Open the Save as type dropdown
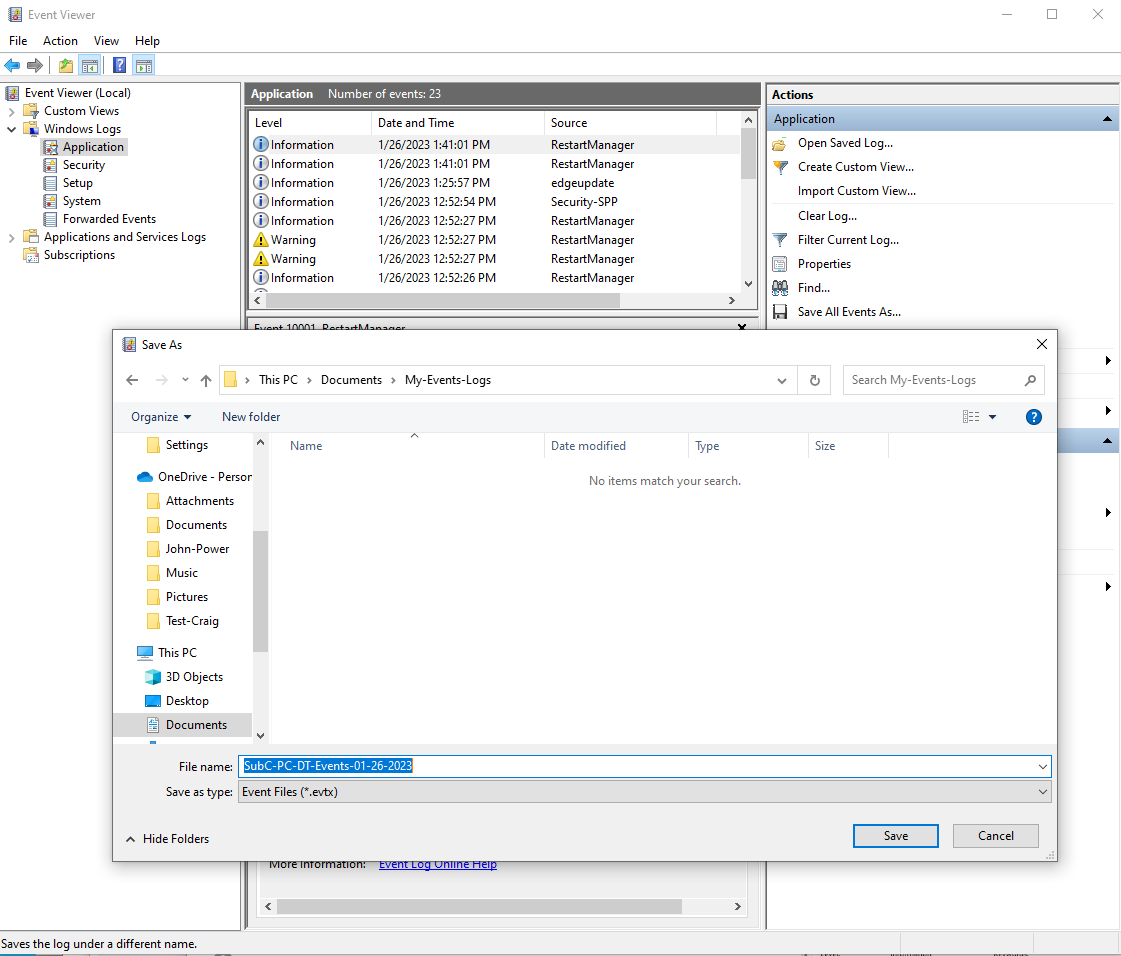Image resolution: width=1121 pixels, height=956 pixels. [644, 792]
